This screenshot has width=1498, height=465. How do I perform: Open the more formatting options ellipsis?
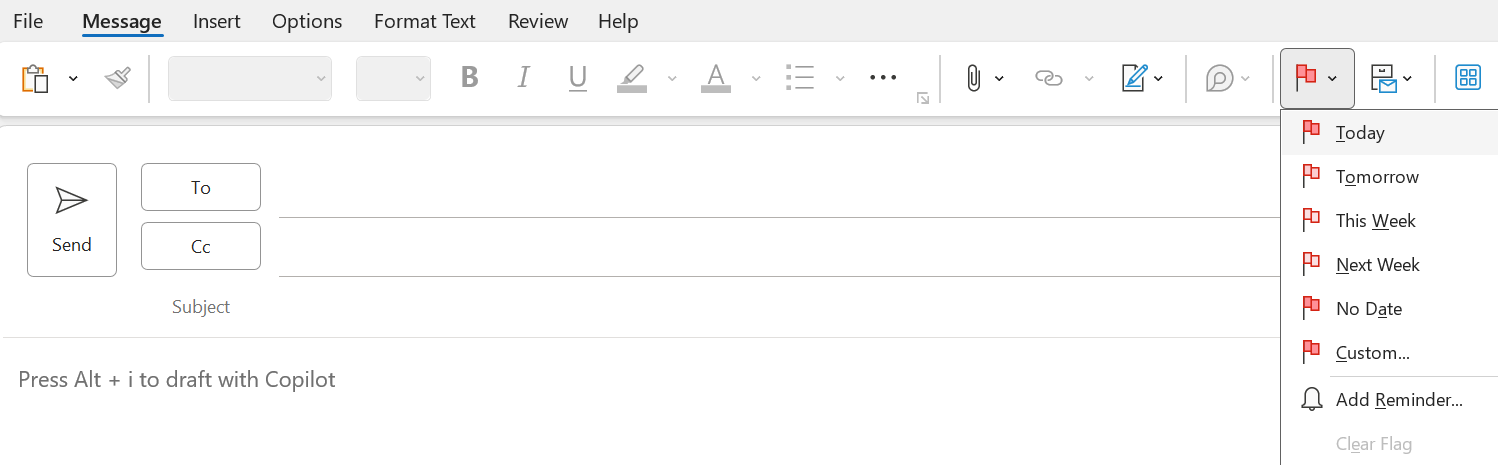pos(884,78)
